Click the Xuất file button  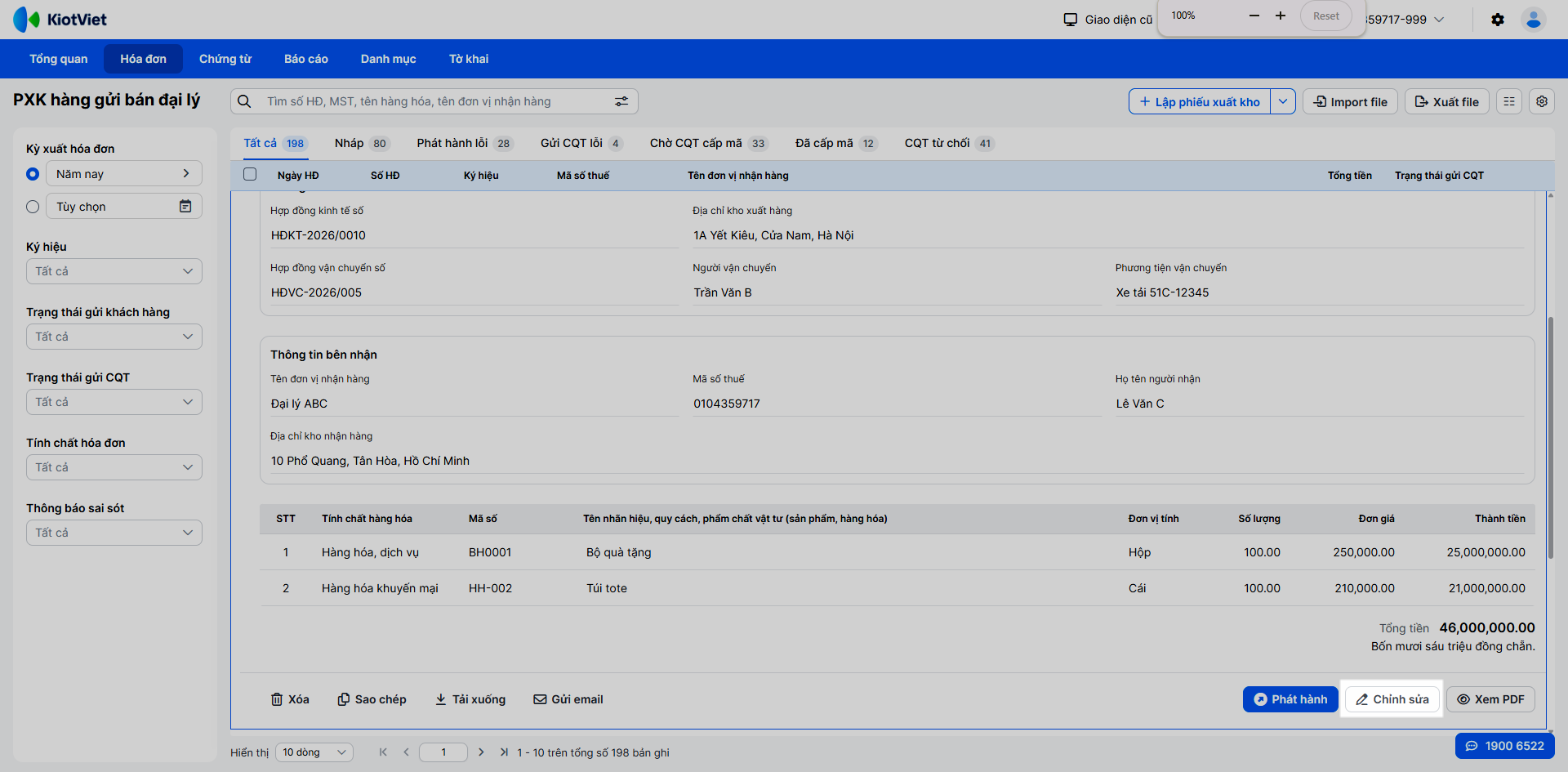tap(1447, 101)
